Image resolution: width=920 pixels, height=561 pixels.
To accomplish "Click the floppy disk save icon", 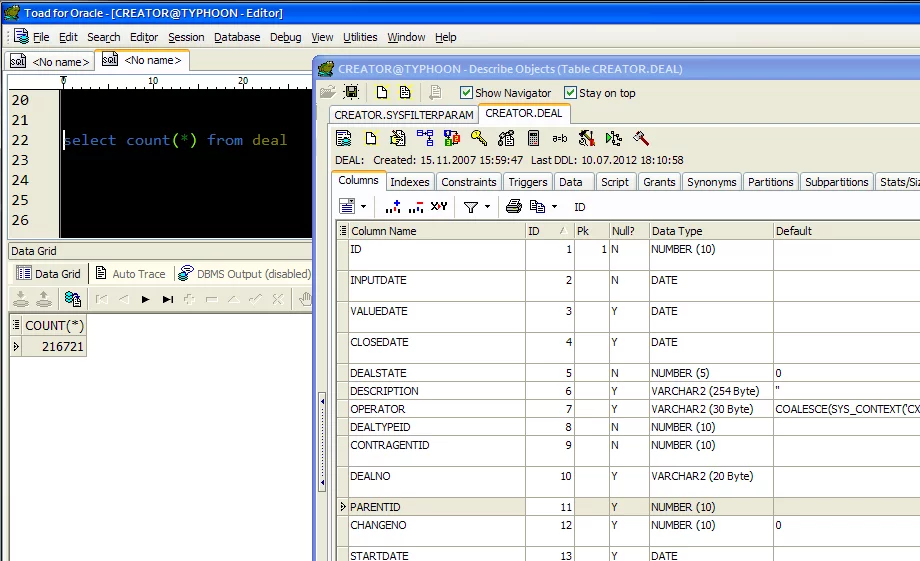I will pos(351,92).
